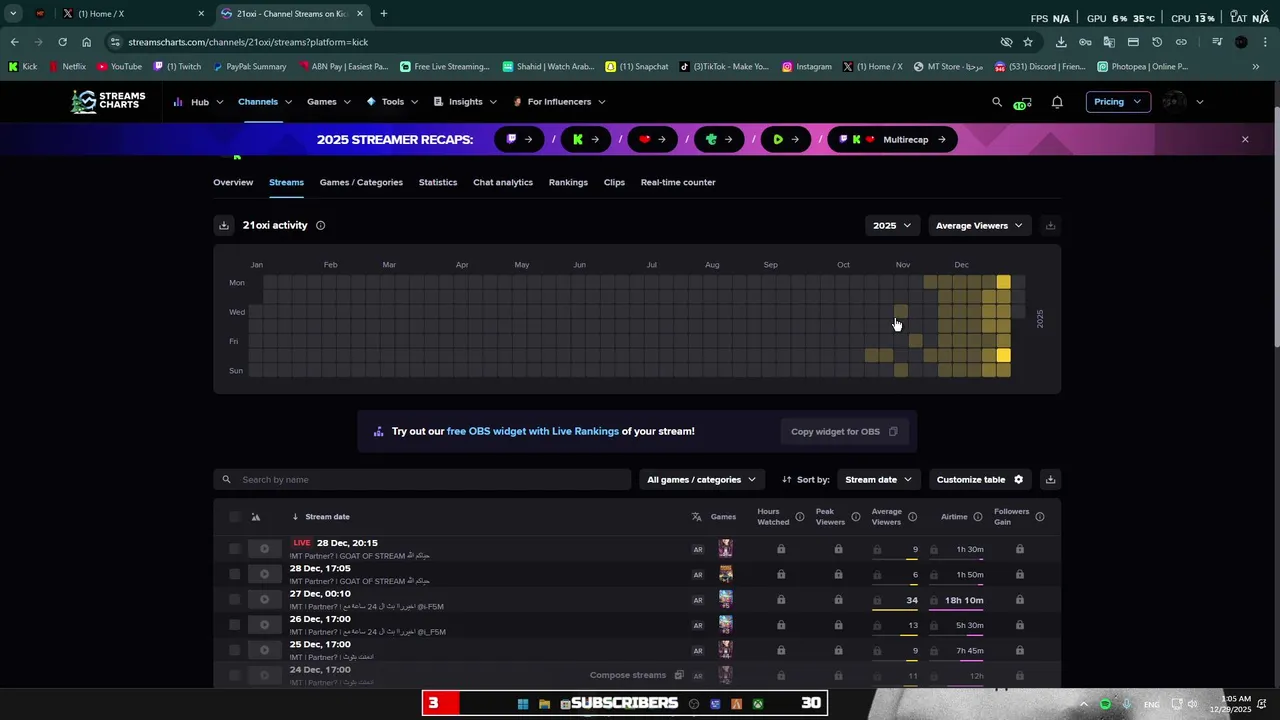
Task: Toggle the select-all checkbox in table header
Action: click(235, 517)
